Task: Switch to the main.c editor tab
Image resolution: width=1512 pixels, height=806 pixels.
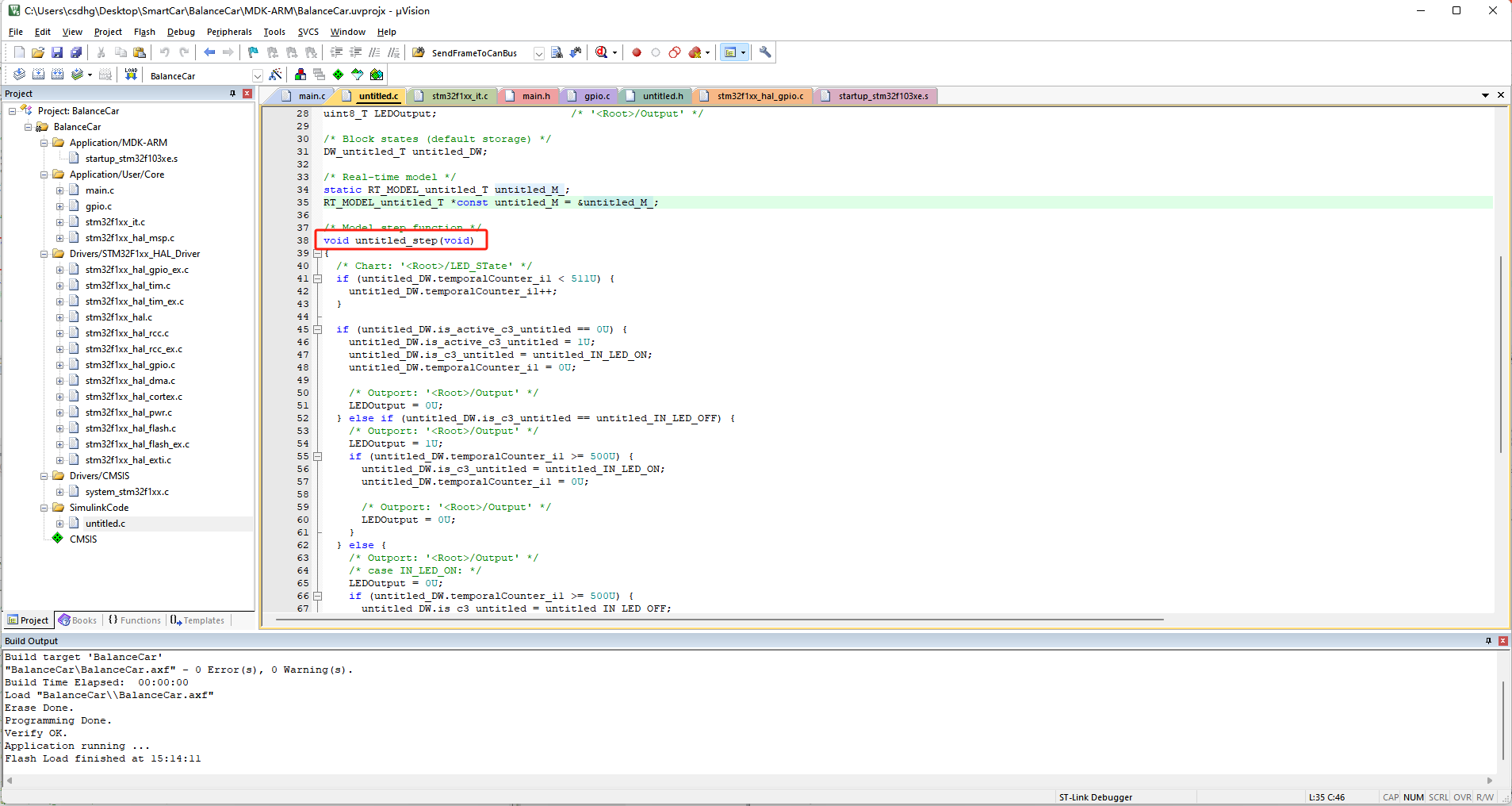Action: (304, 96)
